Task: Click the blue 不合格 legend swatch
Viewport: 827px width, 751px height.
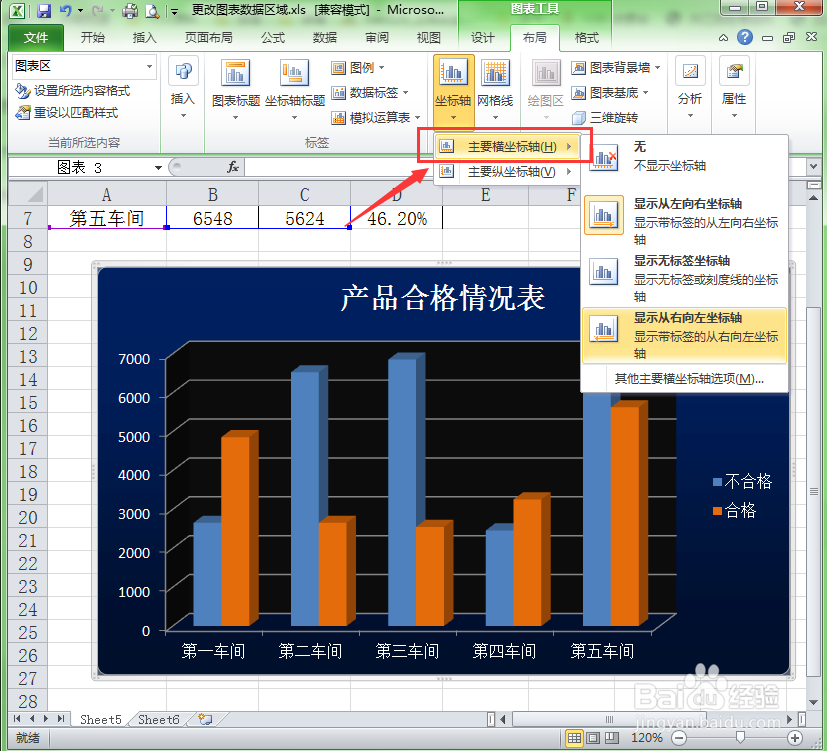Action: click(x=717, y=482)
